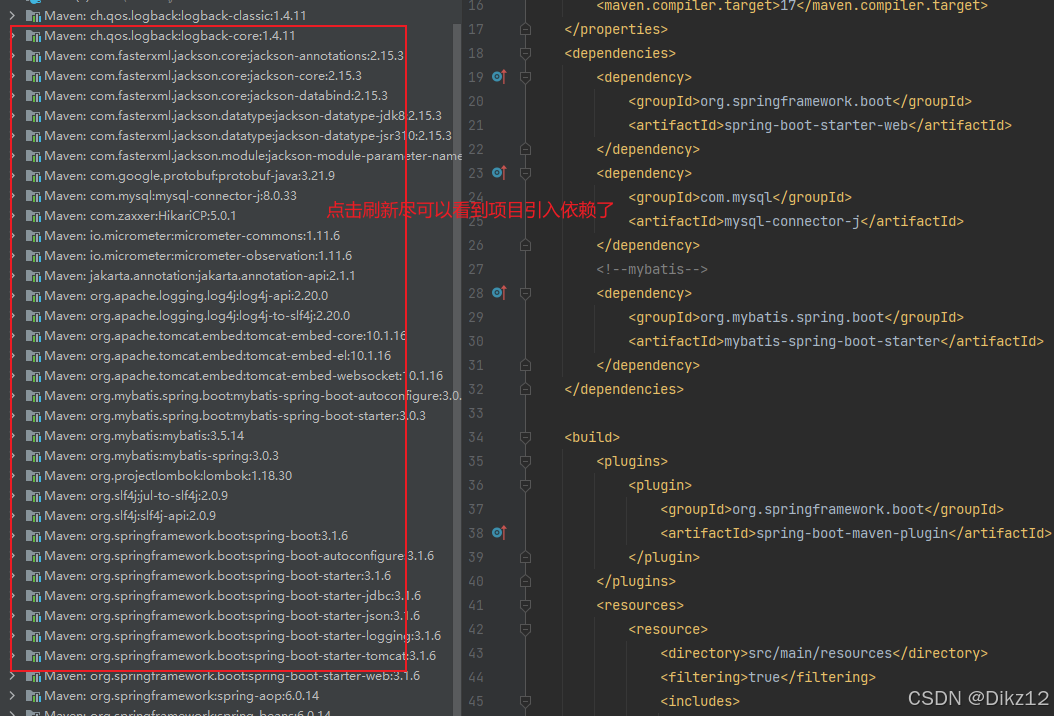Screen dimensions: 1054x716
Task: Select mybatis-spring-boot-starter:3.0.3 library entry
Action: click(x=235, y=415)
